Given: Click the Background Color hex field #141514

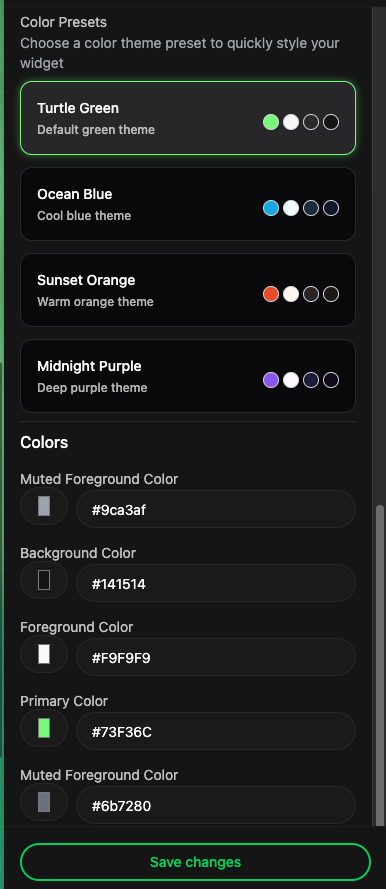Looking at the screenshot, I should pyautogui.click(x=216, y=583).
